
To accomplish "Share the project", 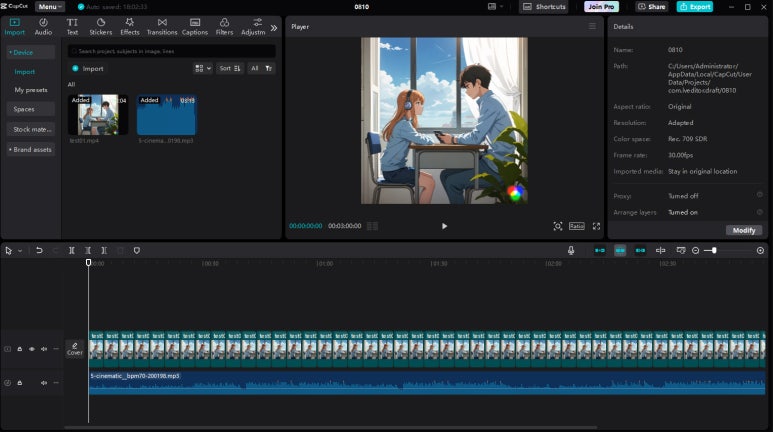I will click(x=652, y=6).
